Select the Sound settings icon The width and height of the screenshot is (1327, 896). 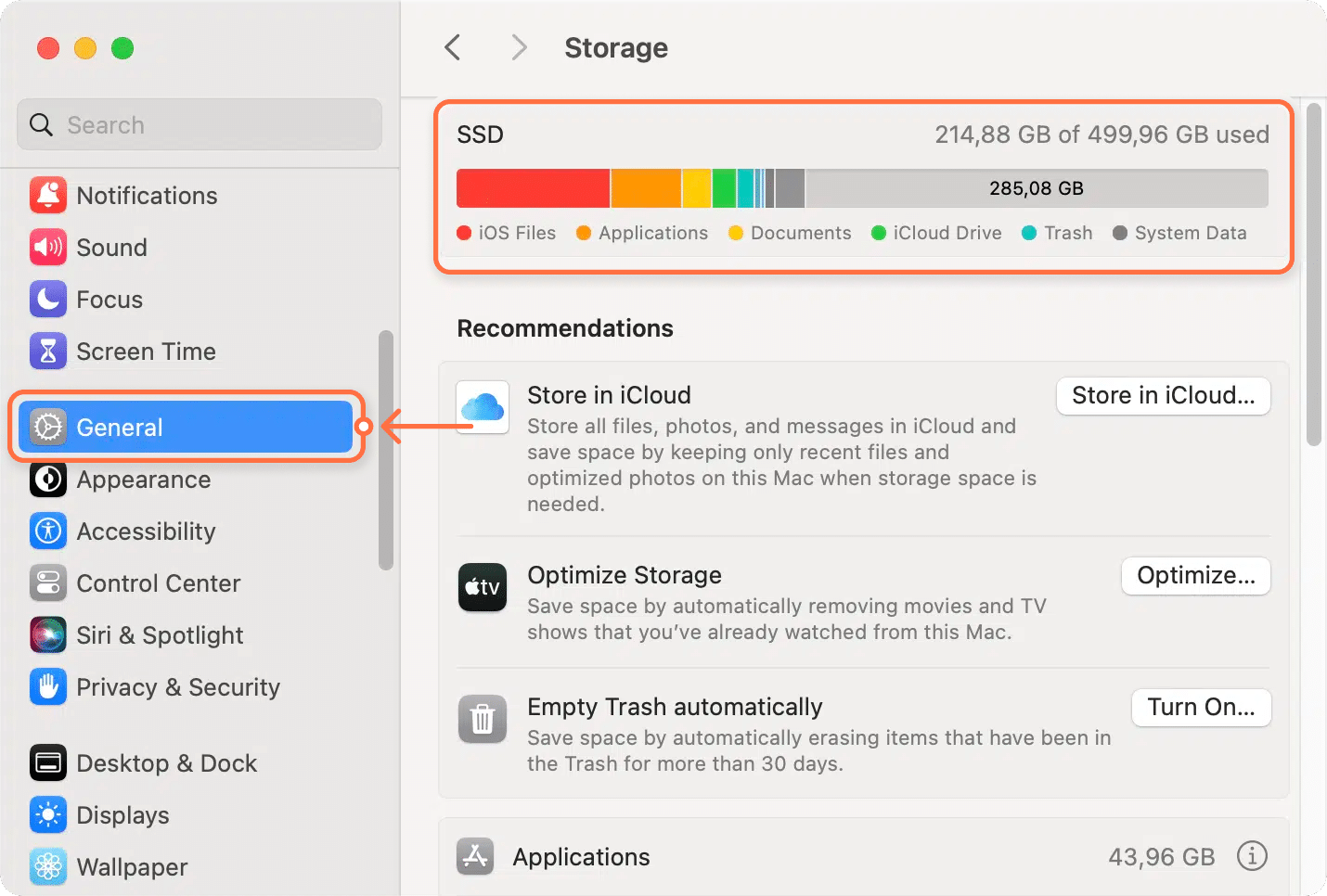pos(47,247)
